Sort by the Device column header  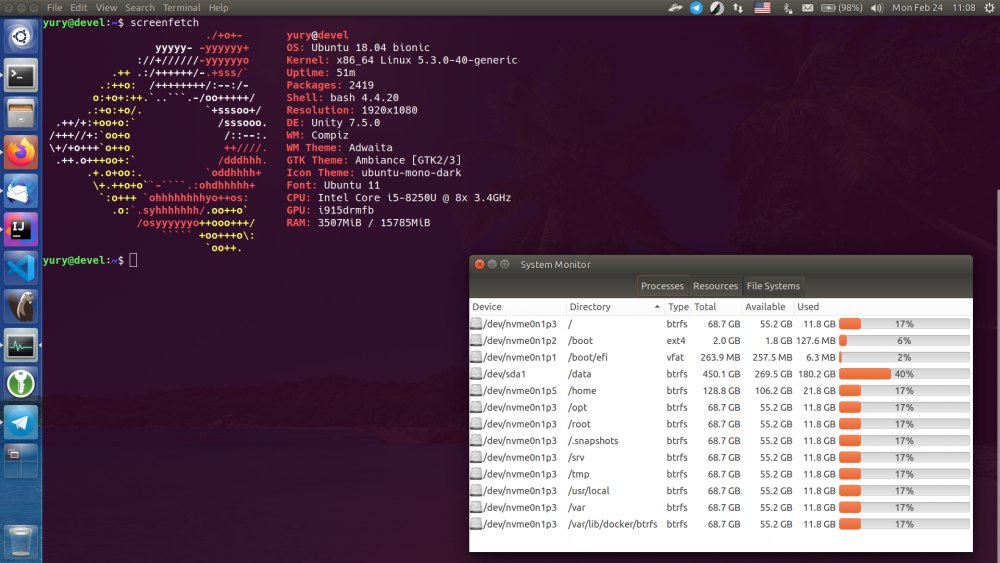click(517, 307)
